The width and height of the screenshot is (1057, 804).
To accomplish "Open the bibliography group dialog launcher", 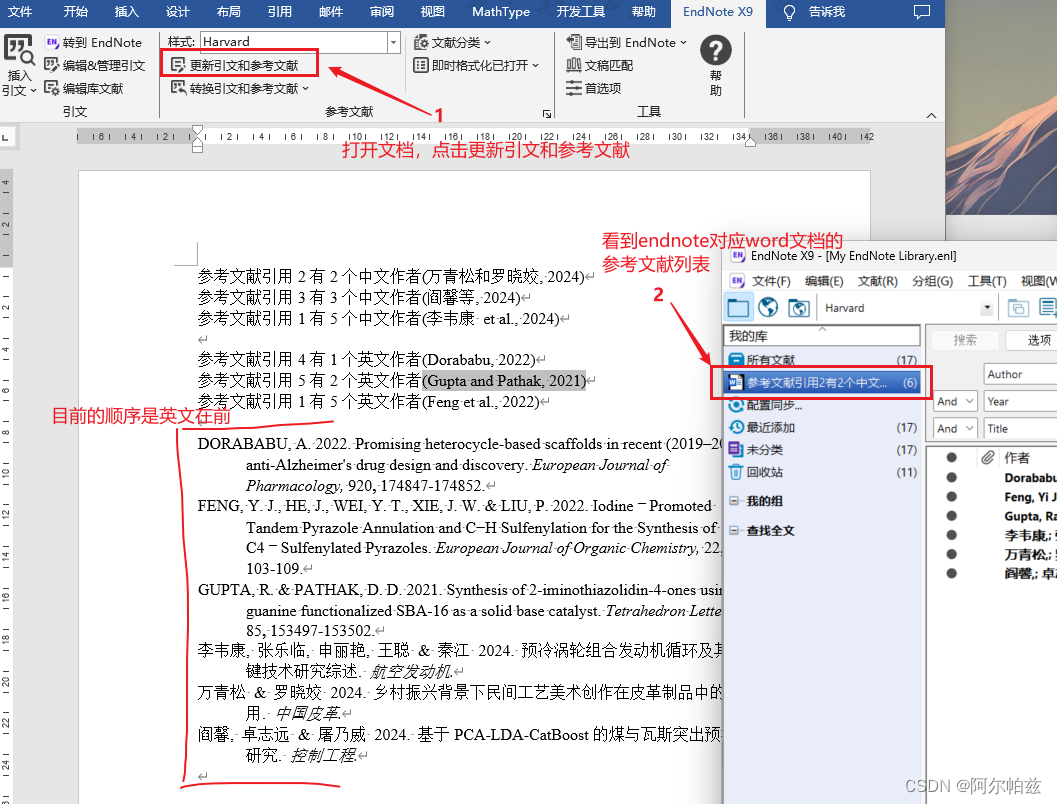I will pyautogui.click(x=547, y=114).
